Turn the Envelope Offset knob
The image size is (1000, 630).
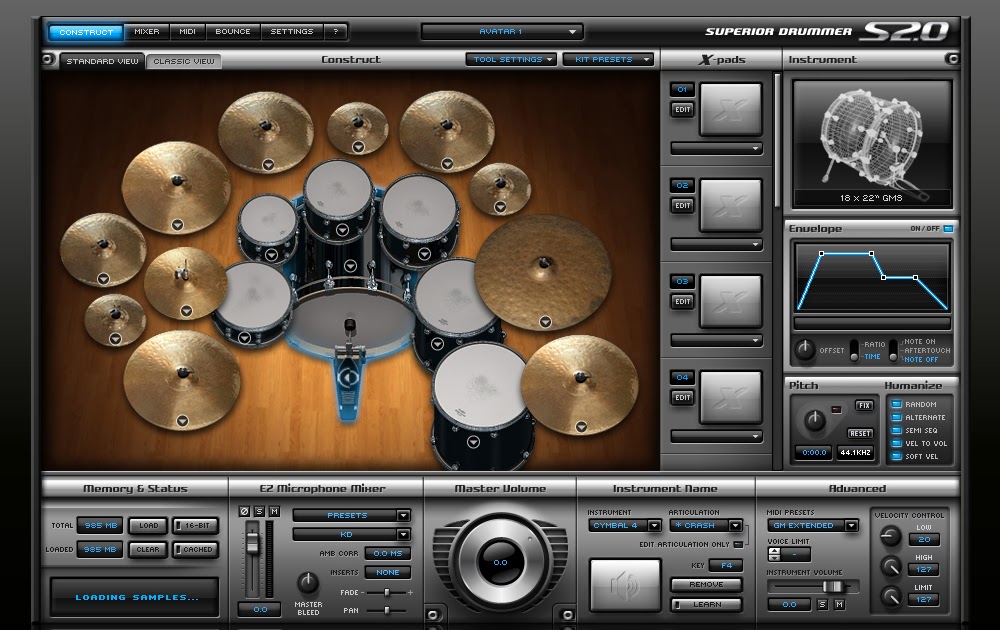point(805,349)
